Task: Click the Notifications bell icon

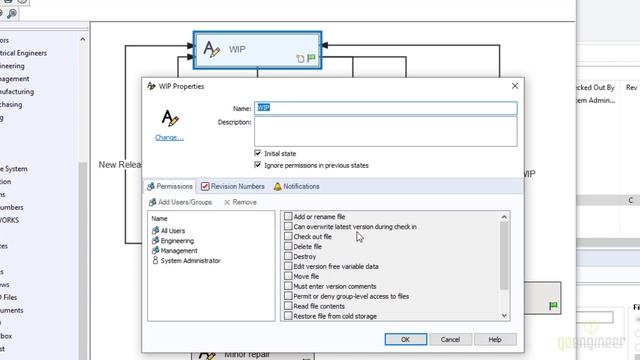Action: tap(278, 187)
